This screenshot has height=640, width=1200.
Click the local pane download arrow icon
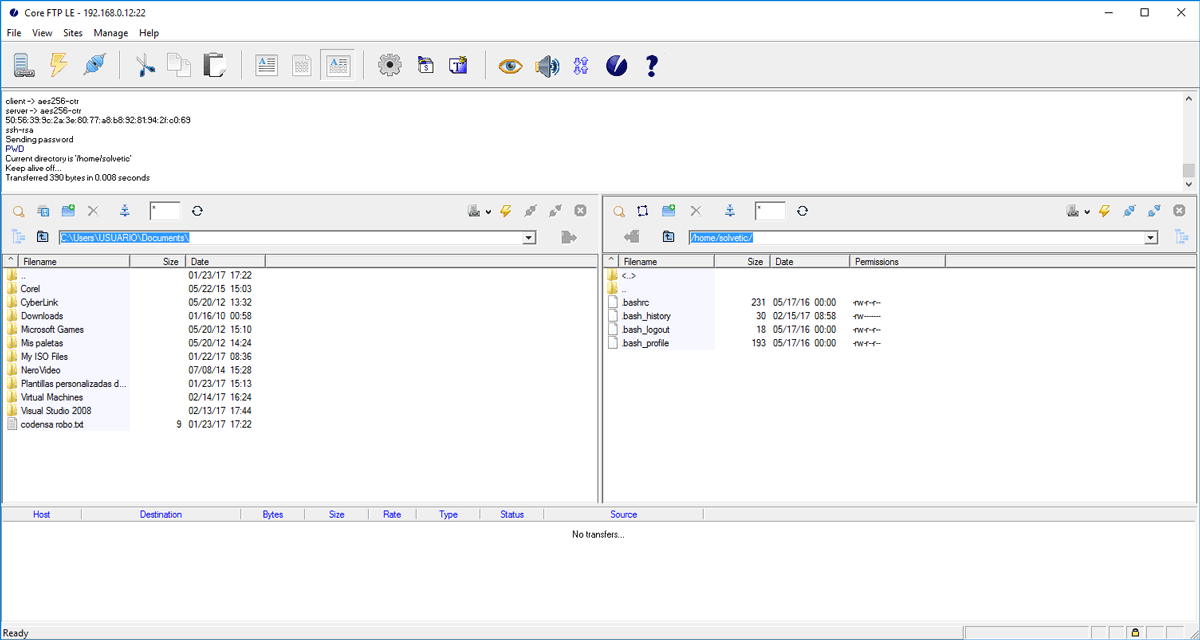[125, 211]
